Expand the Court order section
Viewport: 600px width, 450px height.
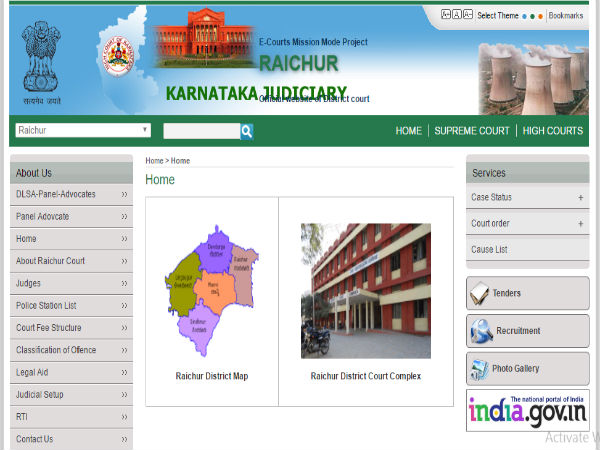(x=580, y=224)
